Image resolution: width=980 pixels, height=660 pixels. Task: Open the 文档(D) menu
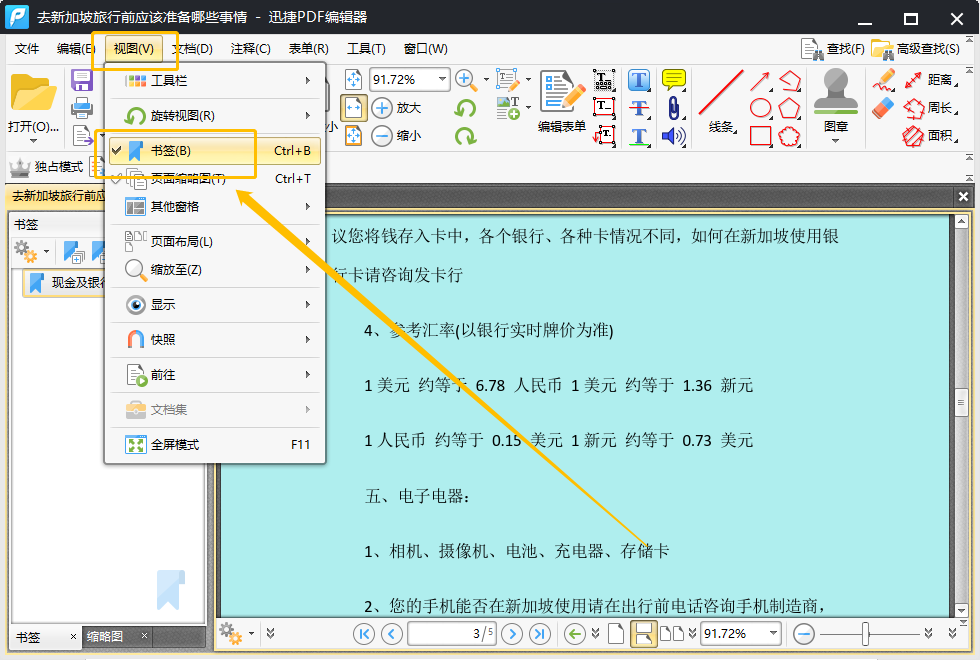[x=192, y=49]
